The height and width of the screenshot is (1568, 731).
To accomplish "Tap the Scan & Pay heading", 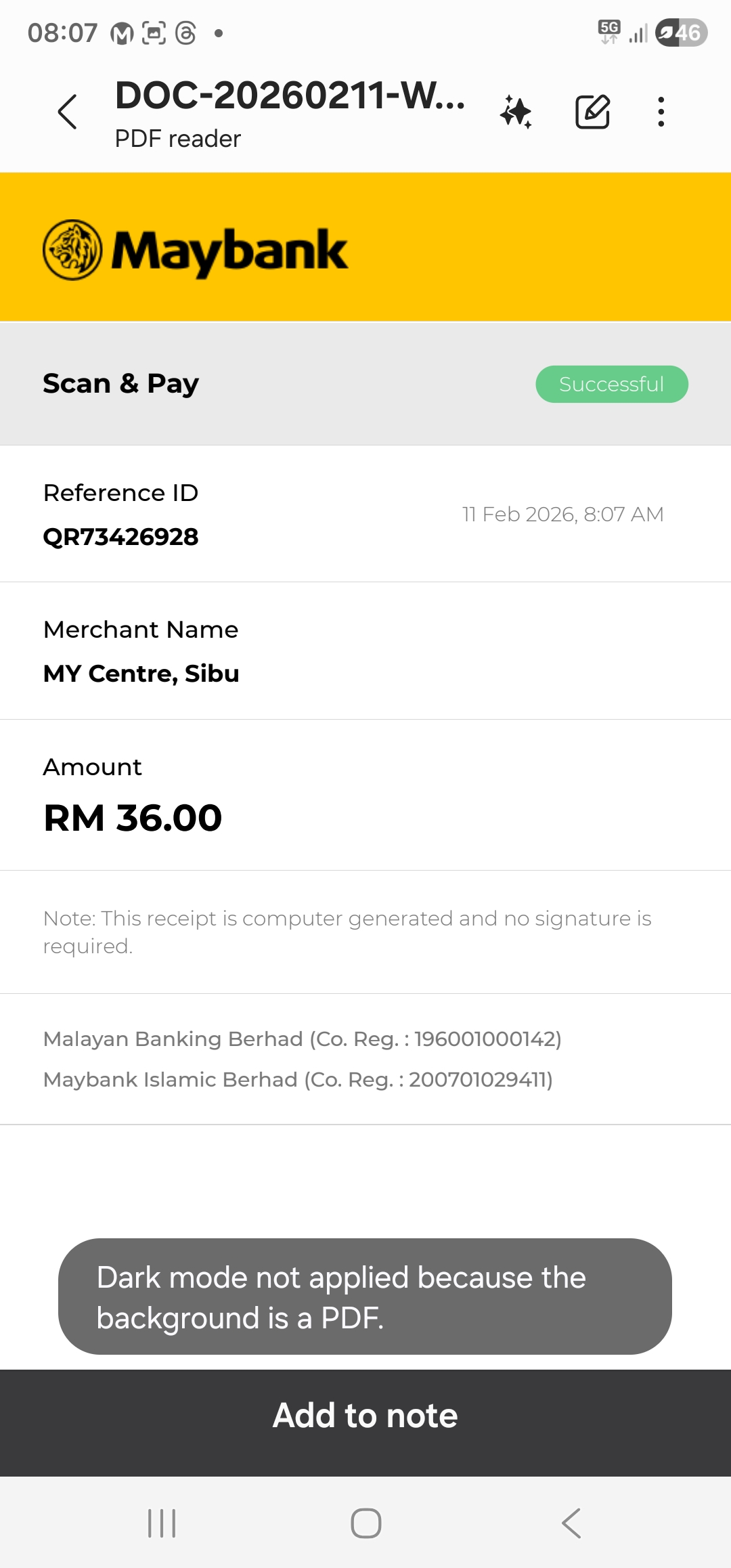I will pos(120,383).
